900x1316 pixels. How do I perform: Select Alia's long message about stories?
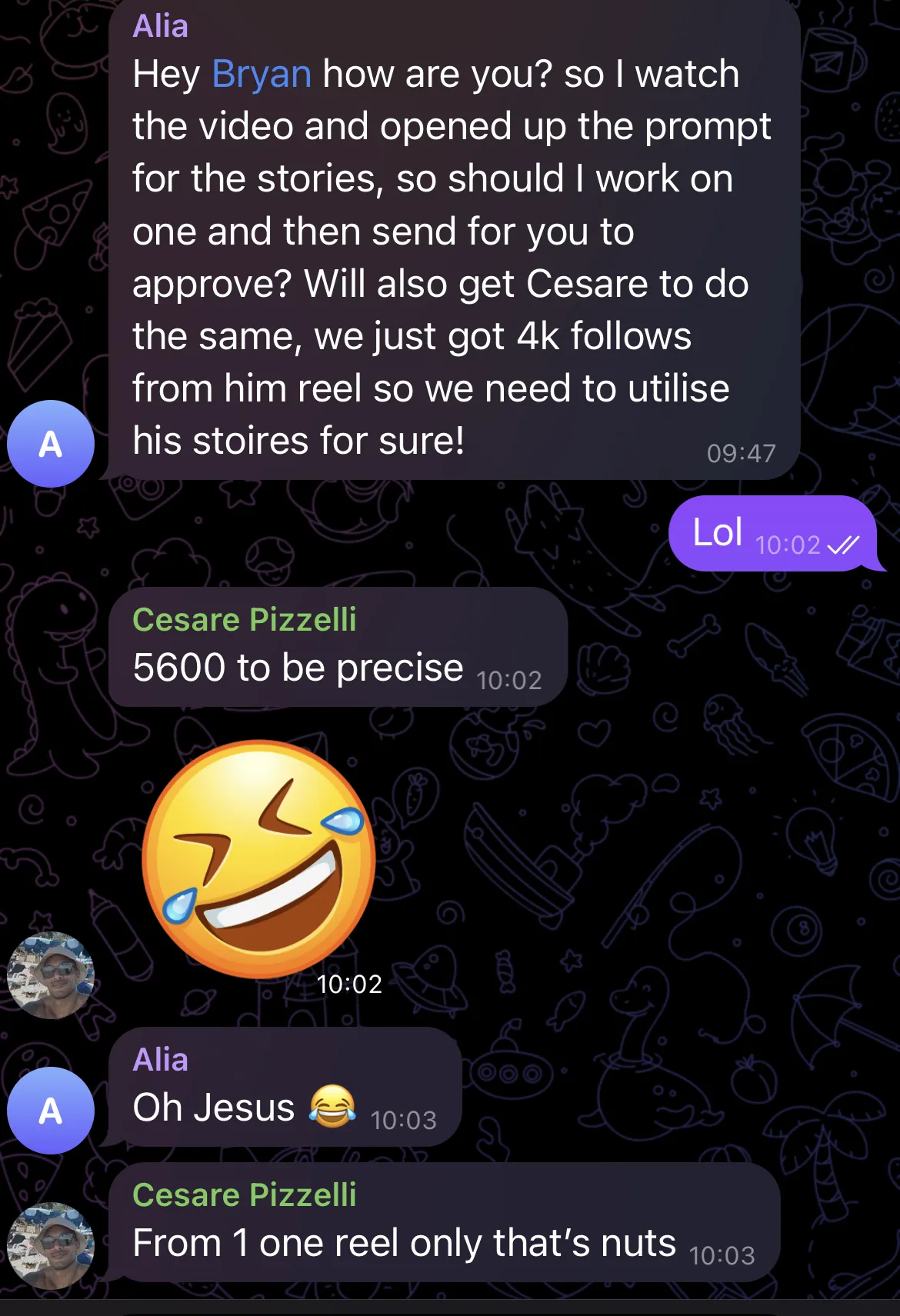click(454, 238)
